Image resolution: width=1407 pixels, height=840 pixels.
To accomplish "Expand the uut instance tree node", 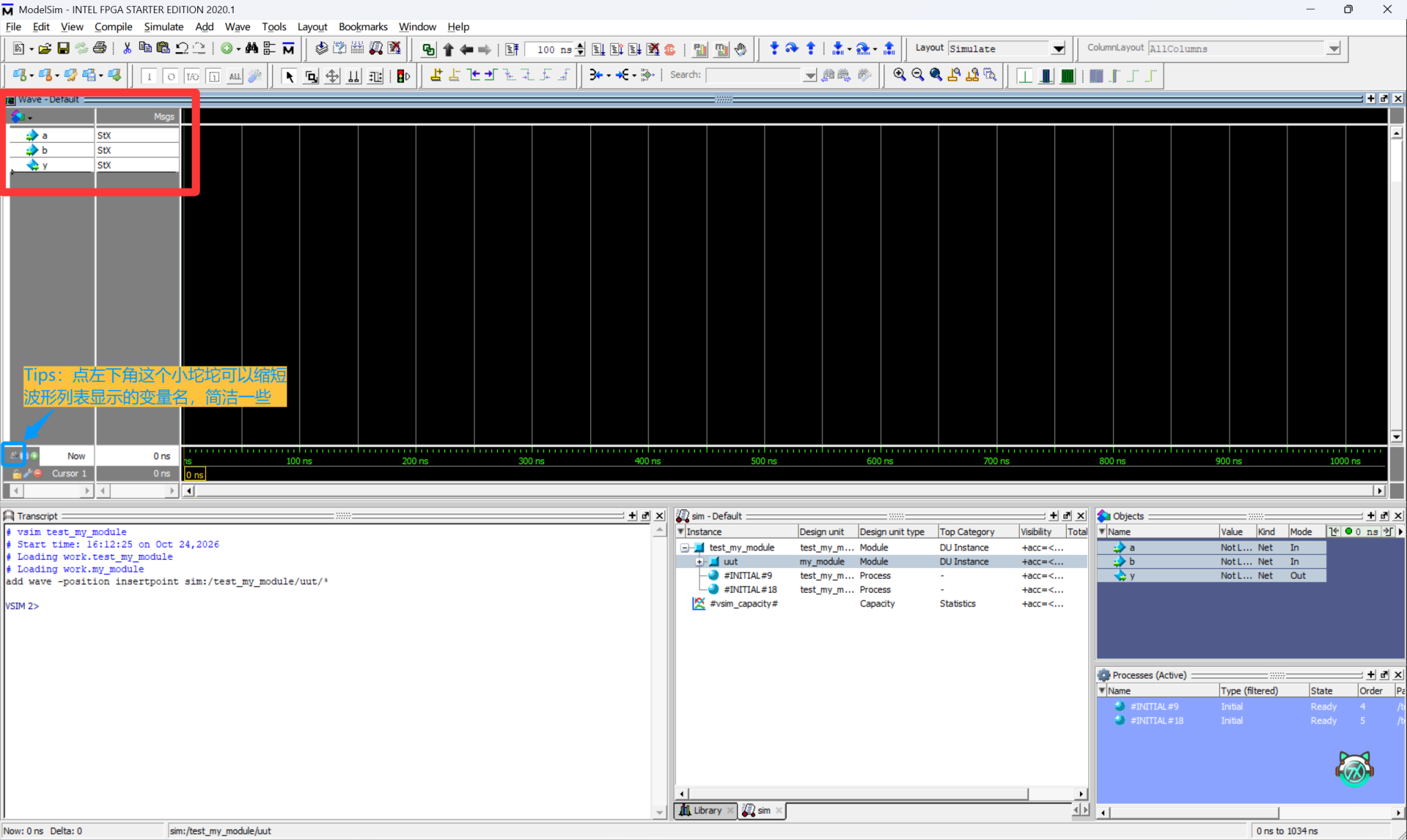I will pyautogui.click(x=699, y=561).
